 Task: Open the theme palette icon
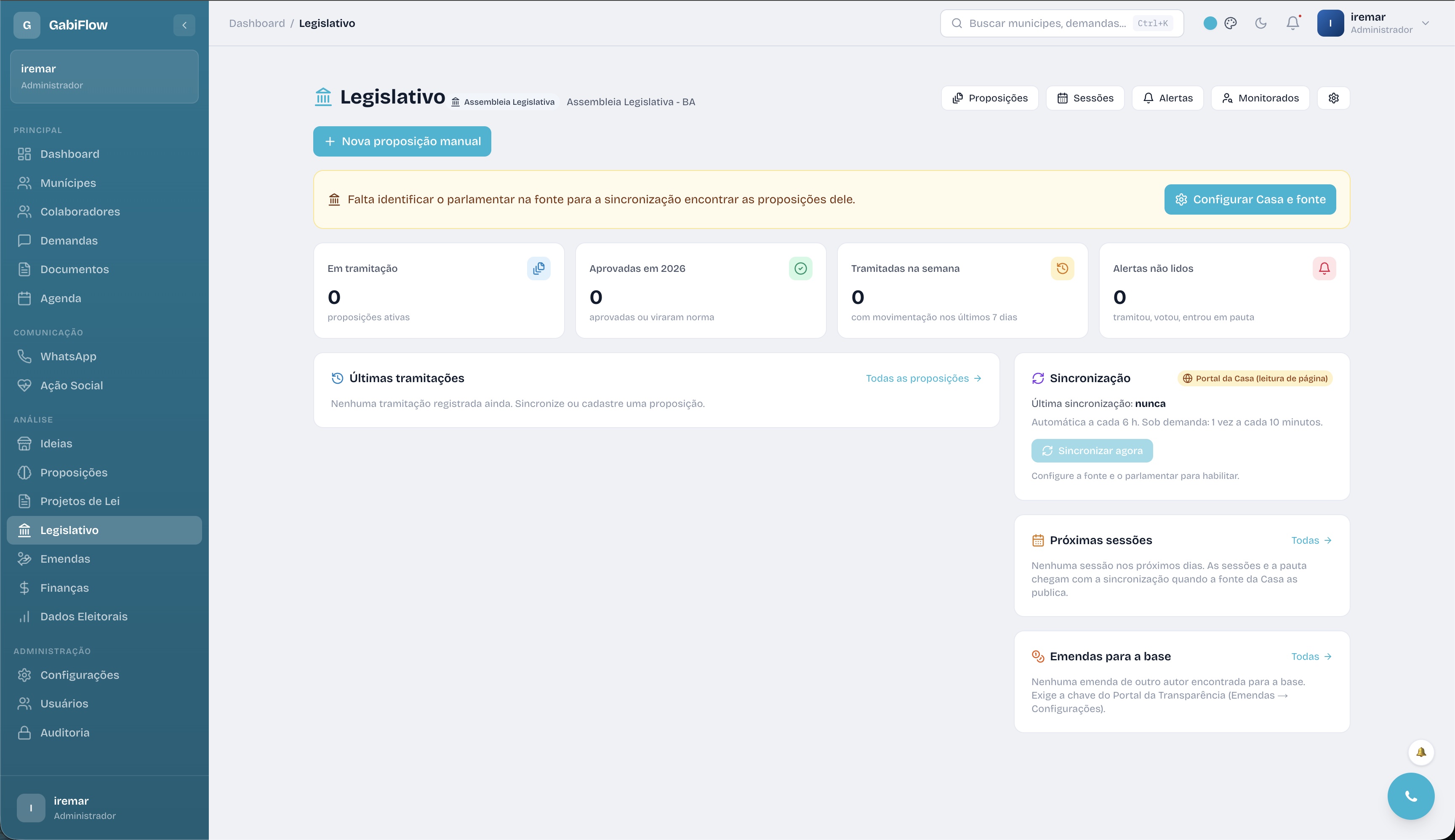(x=1231, y=23)
